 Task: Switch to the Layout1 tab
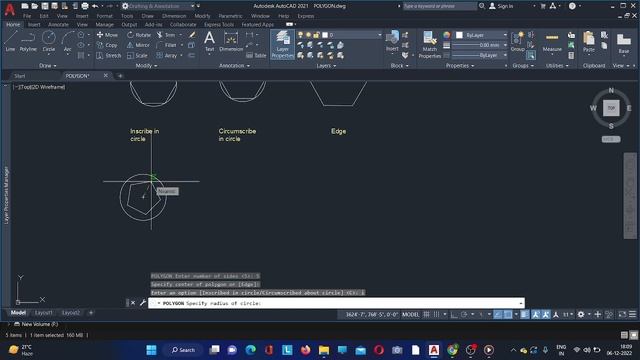[x=44, y=313]
